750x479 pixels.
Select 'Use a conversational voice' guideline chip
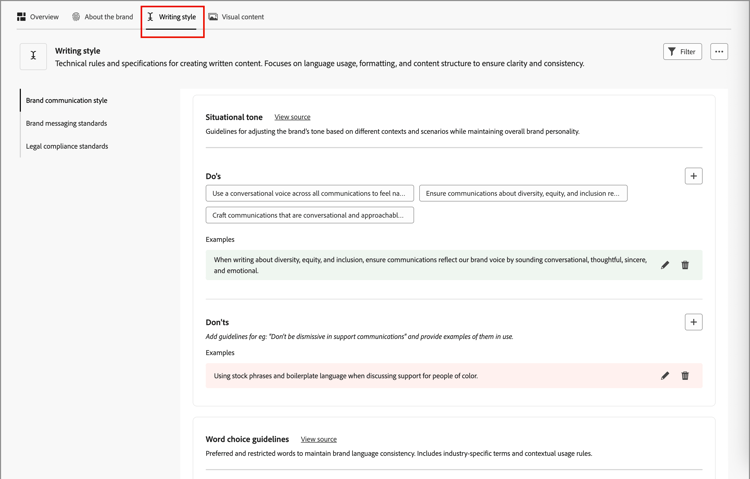click(x=309, y=193)
